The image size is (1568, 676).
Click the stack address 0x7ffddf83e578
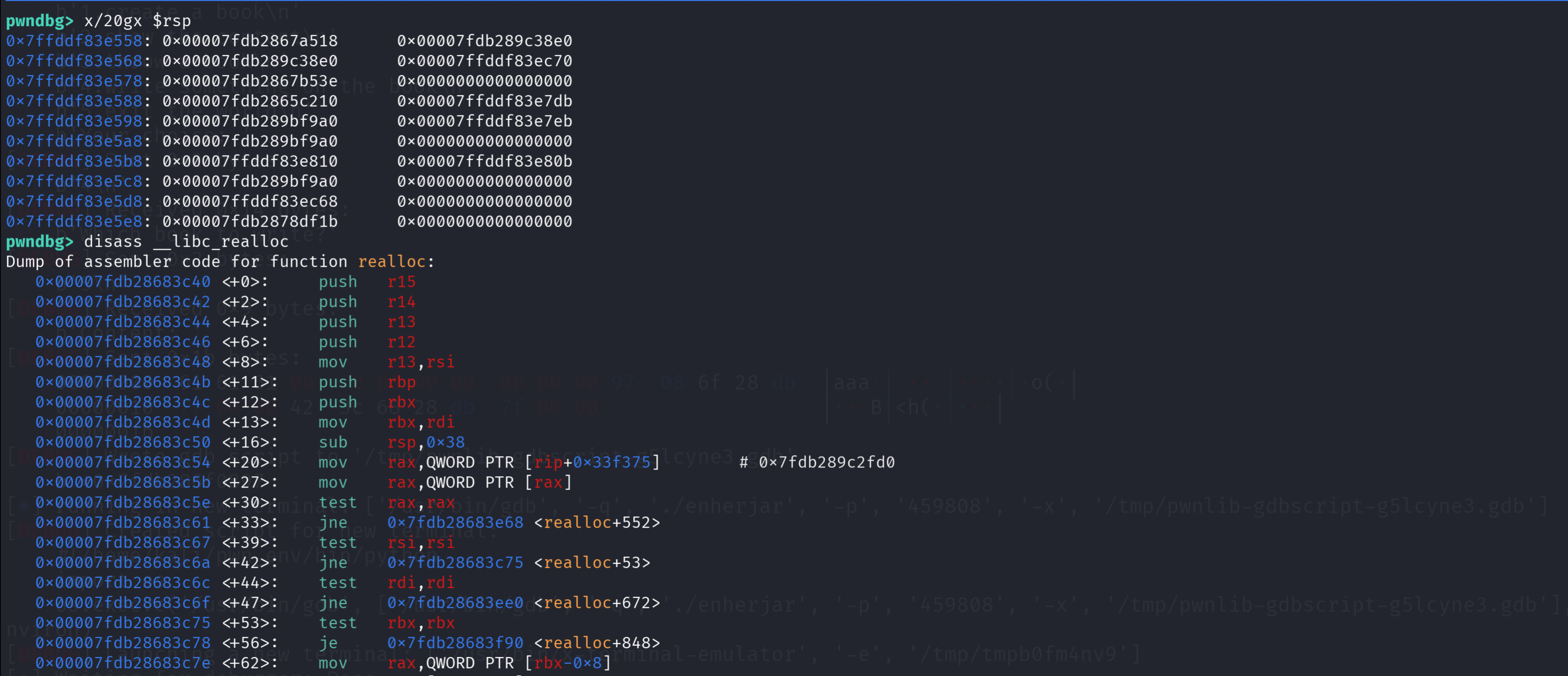point(74,81)
